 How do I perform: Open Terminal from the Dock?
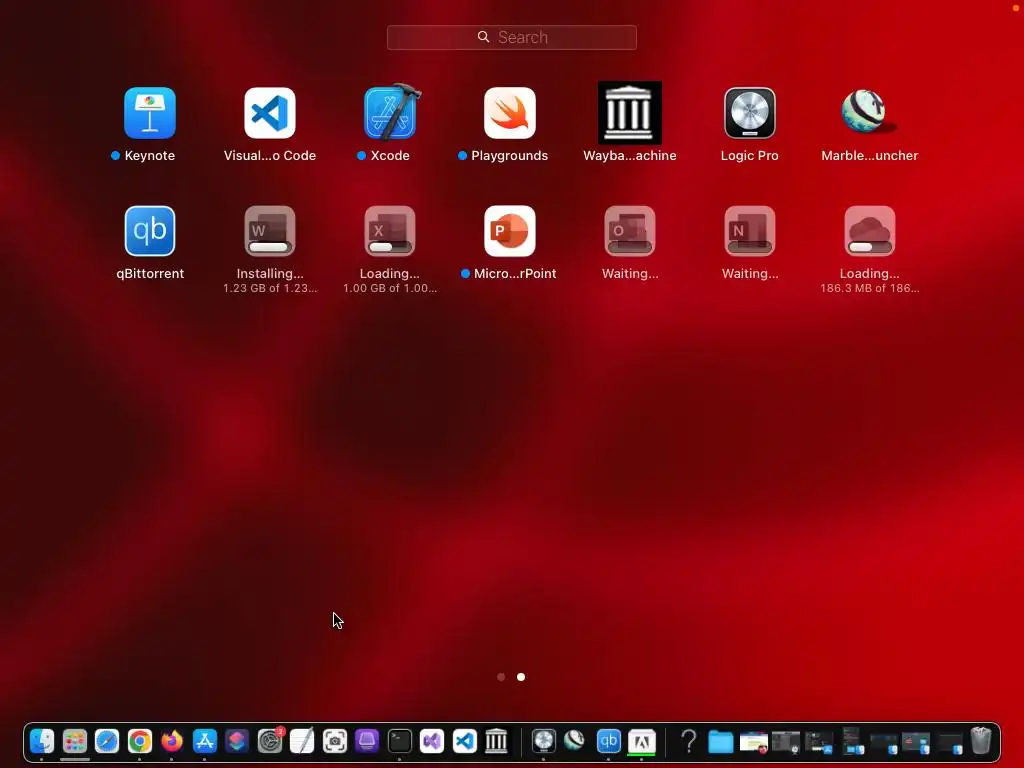pos(400,741)
